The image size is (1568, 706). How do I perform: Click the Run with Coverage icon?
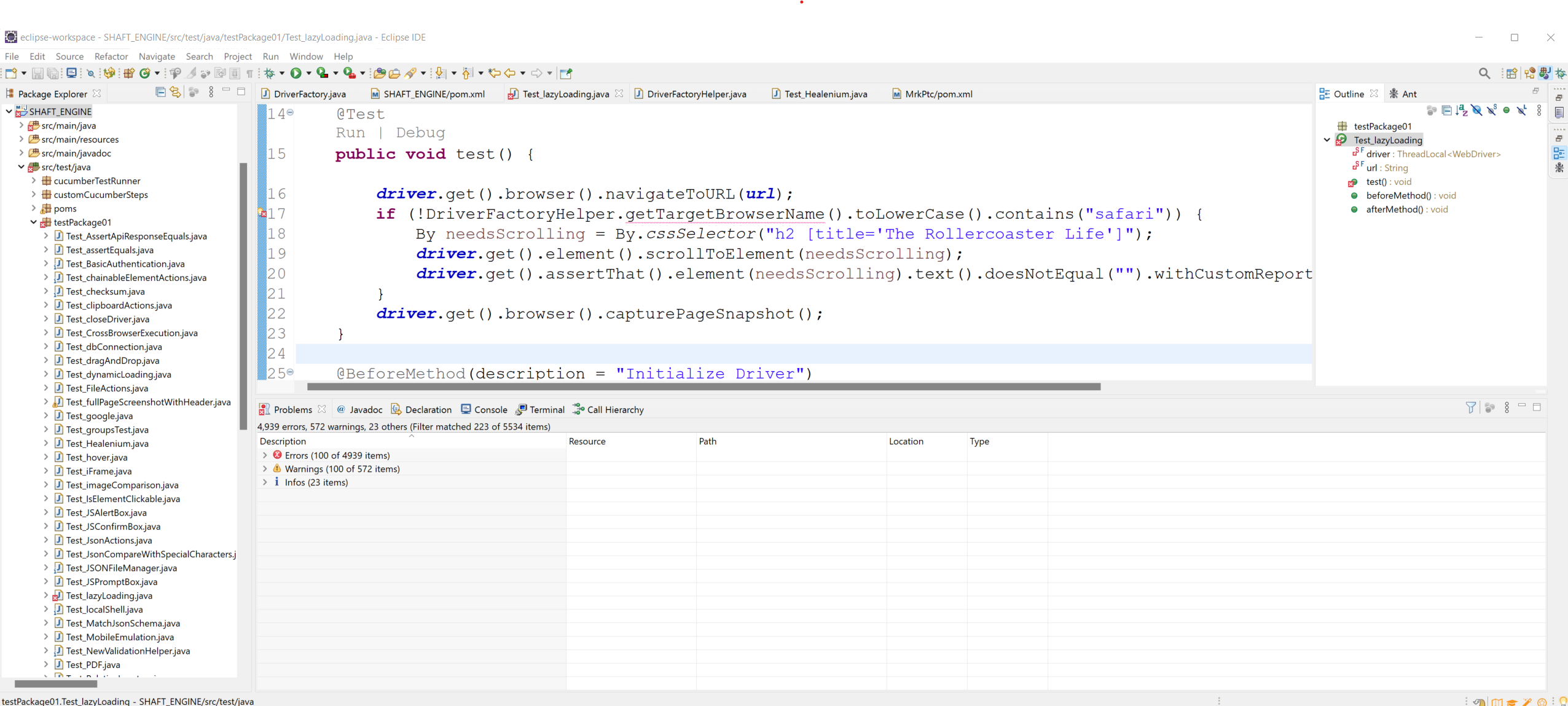point(323,73)
